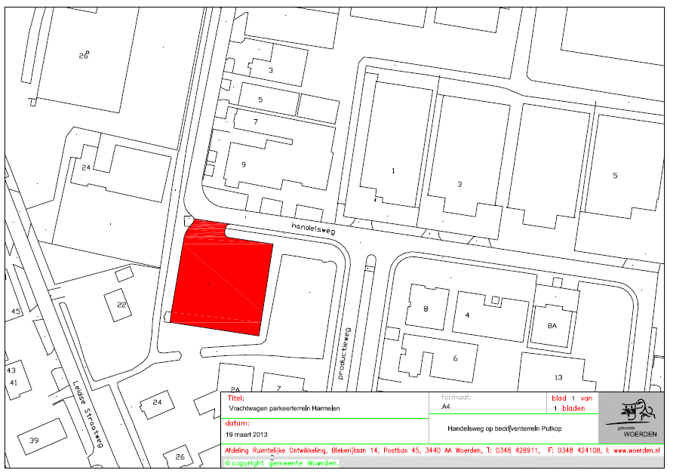Click building number 13
673x475 pixels.
[559, 376]
